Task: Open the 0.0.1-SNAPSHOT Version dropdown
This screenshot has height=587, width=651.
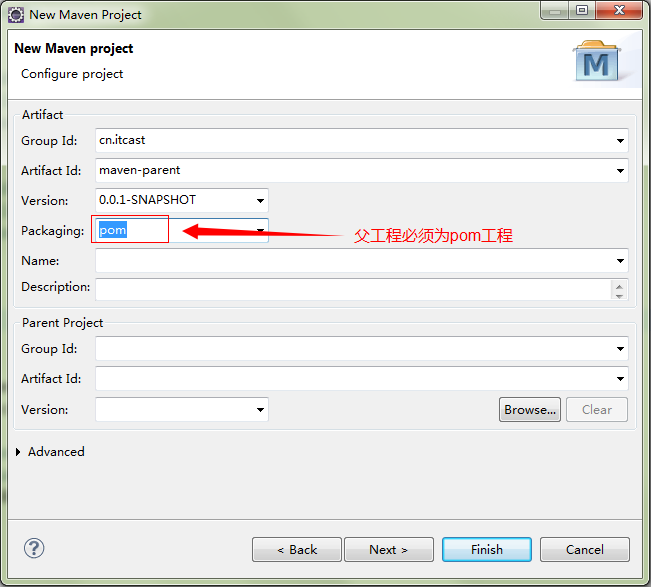Action: [261, 201]
